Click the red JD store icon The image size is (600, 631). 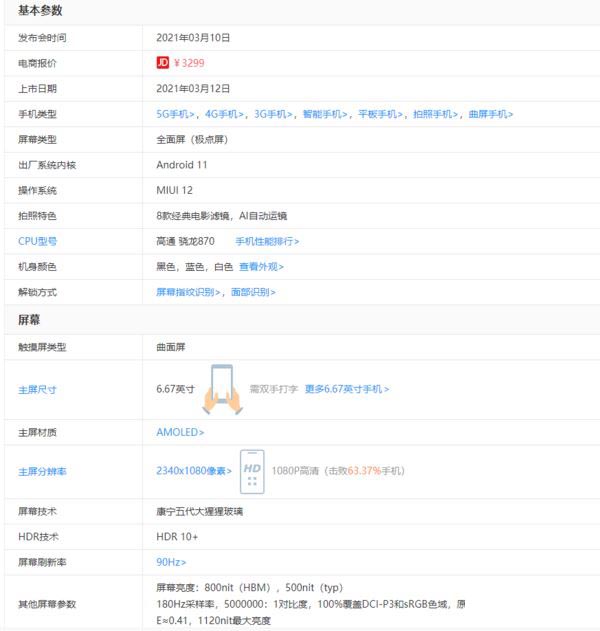point(163,63)
